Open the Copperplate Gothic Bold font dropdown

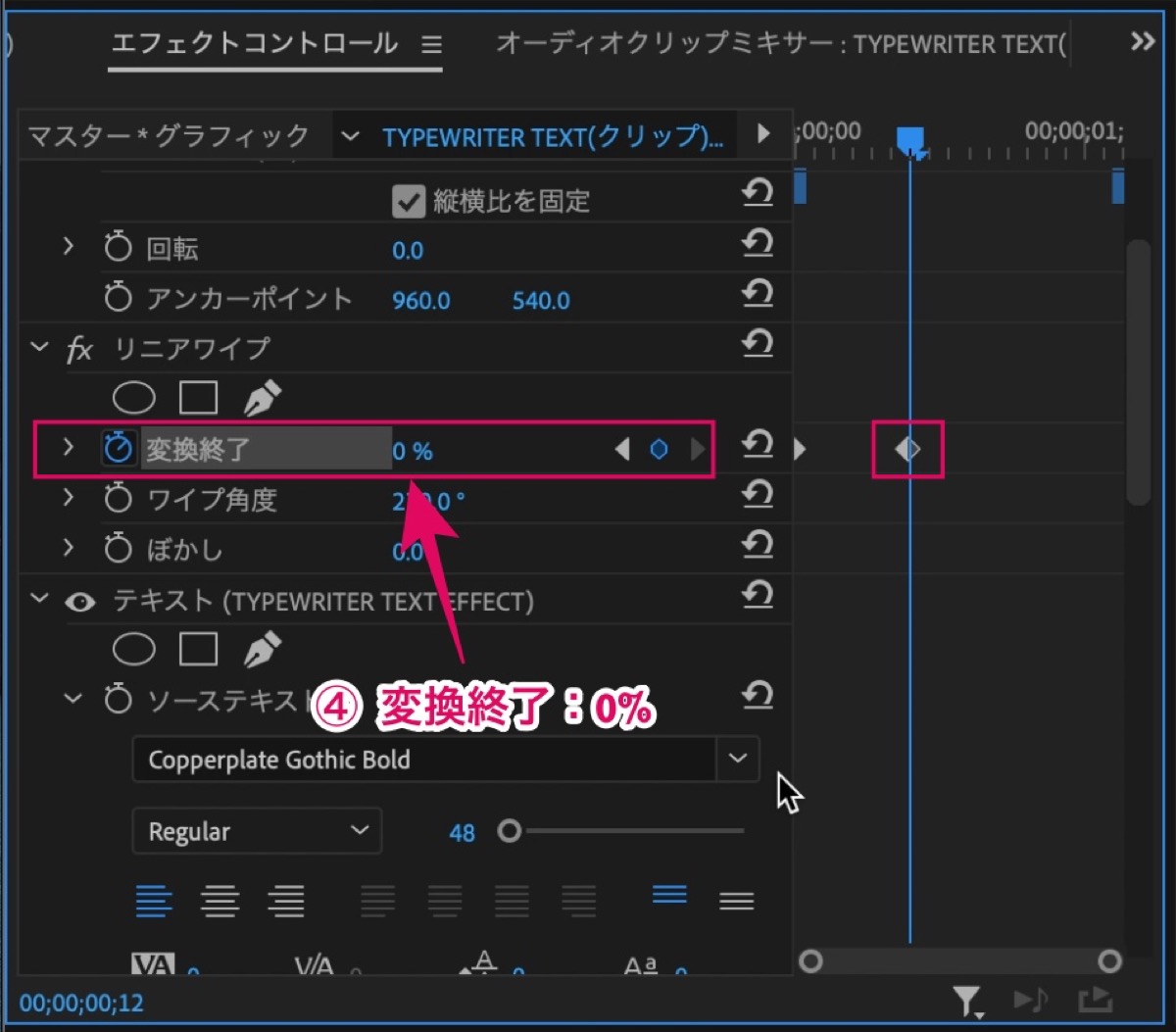(x=738, y=759)
